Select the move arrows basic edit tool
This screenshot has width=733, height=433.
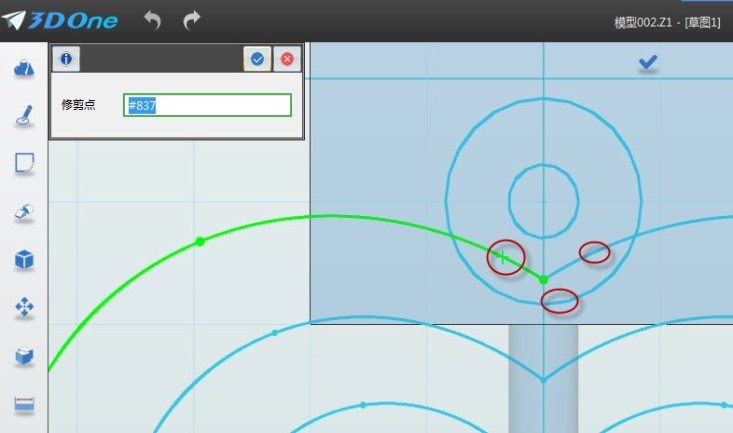[25, 308]
